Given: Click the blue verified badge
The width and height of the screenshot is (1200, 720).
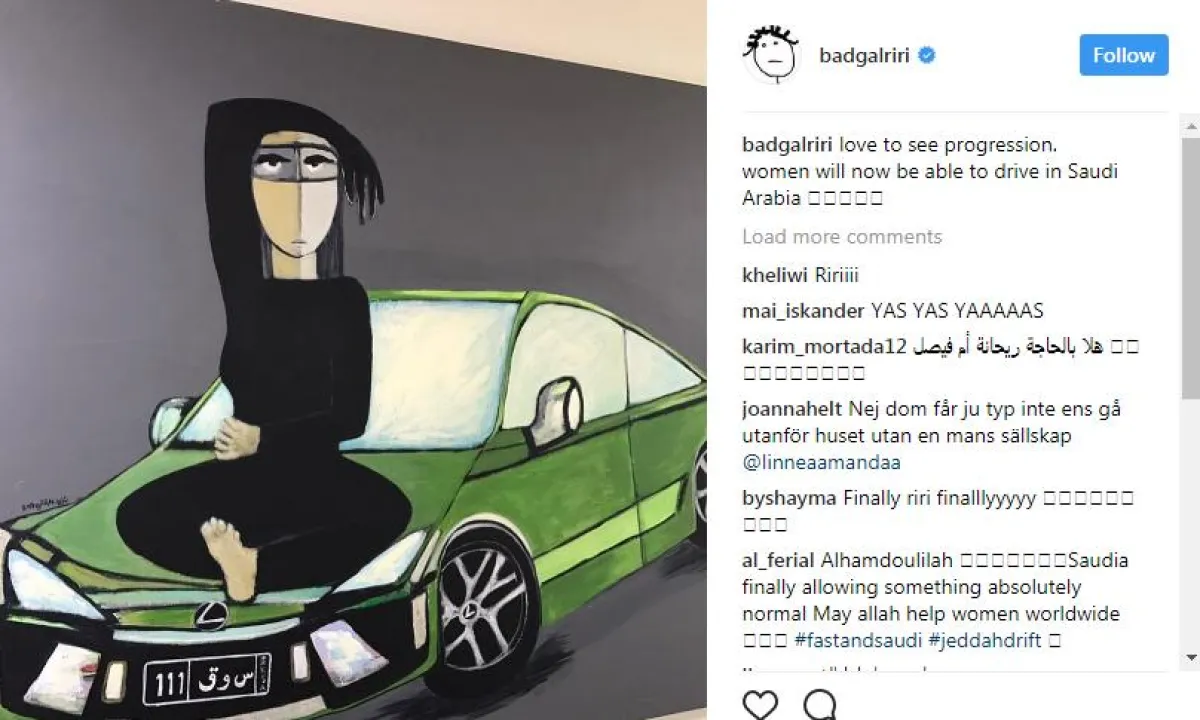Looking at the screenshot, I should click(927, 55).
